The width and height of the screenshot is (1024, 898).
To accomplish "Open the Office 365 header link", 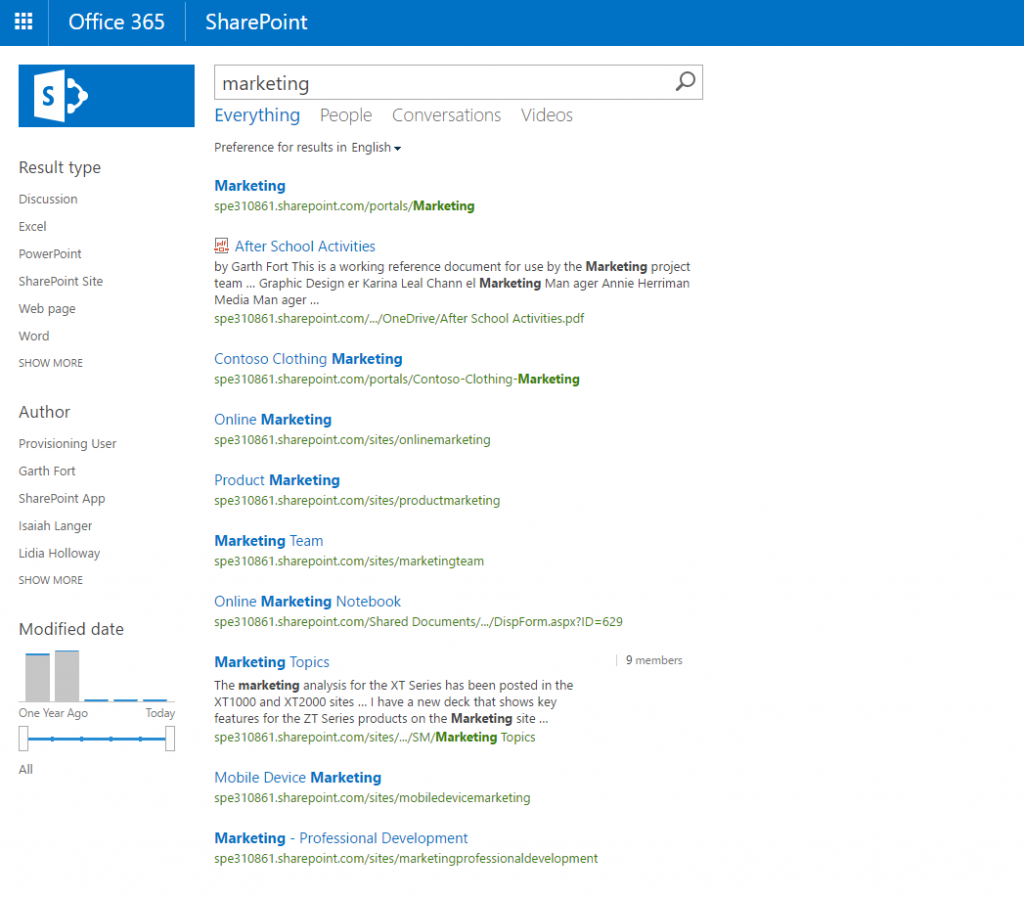I will click(116, 22).
